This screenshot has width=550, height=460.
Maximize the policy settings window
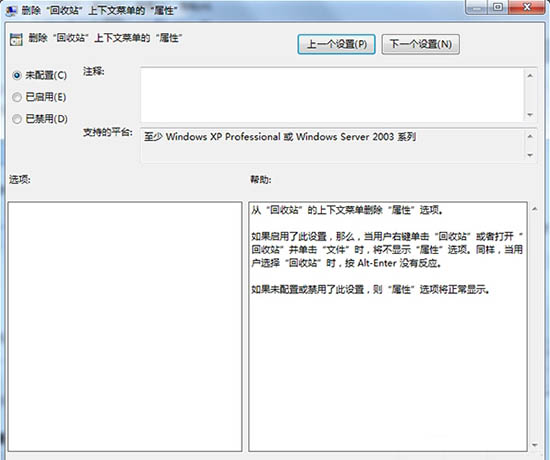pos(498,7)
